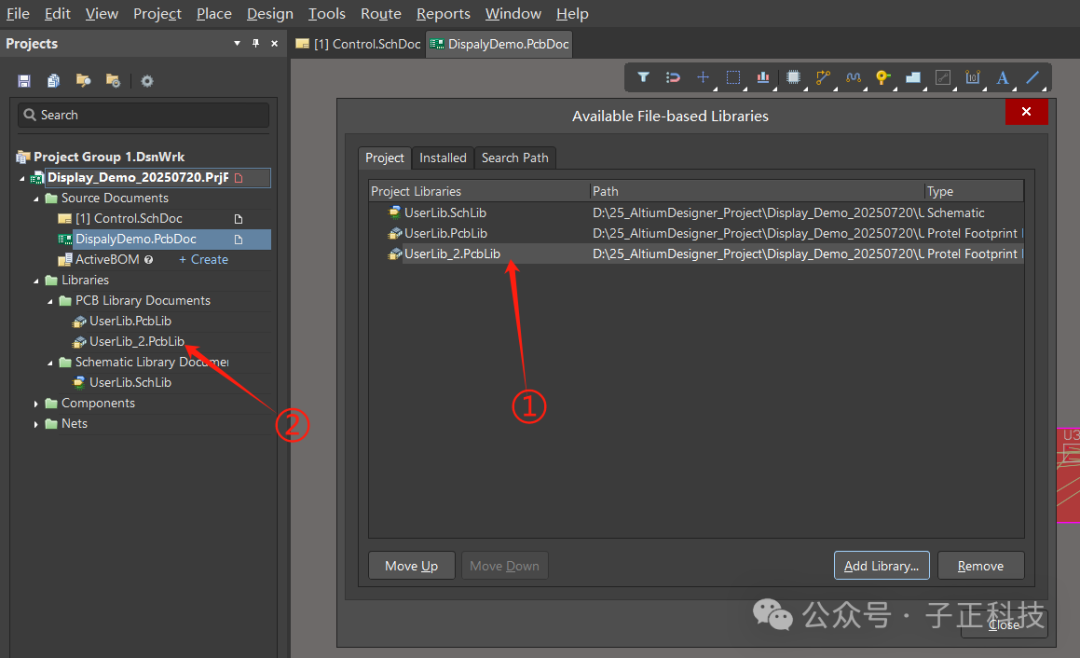1080x658 pixels.
Task: Open the Align Objects bar-chart tool
Action: (763, 77)
